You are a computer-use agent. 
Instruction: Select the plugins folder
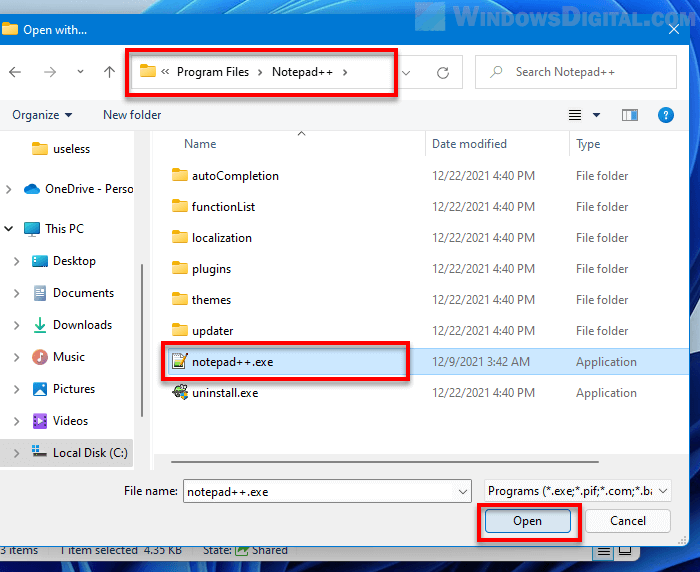point(202,269)
